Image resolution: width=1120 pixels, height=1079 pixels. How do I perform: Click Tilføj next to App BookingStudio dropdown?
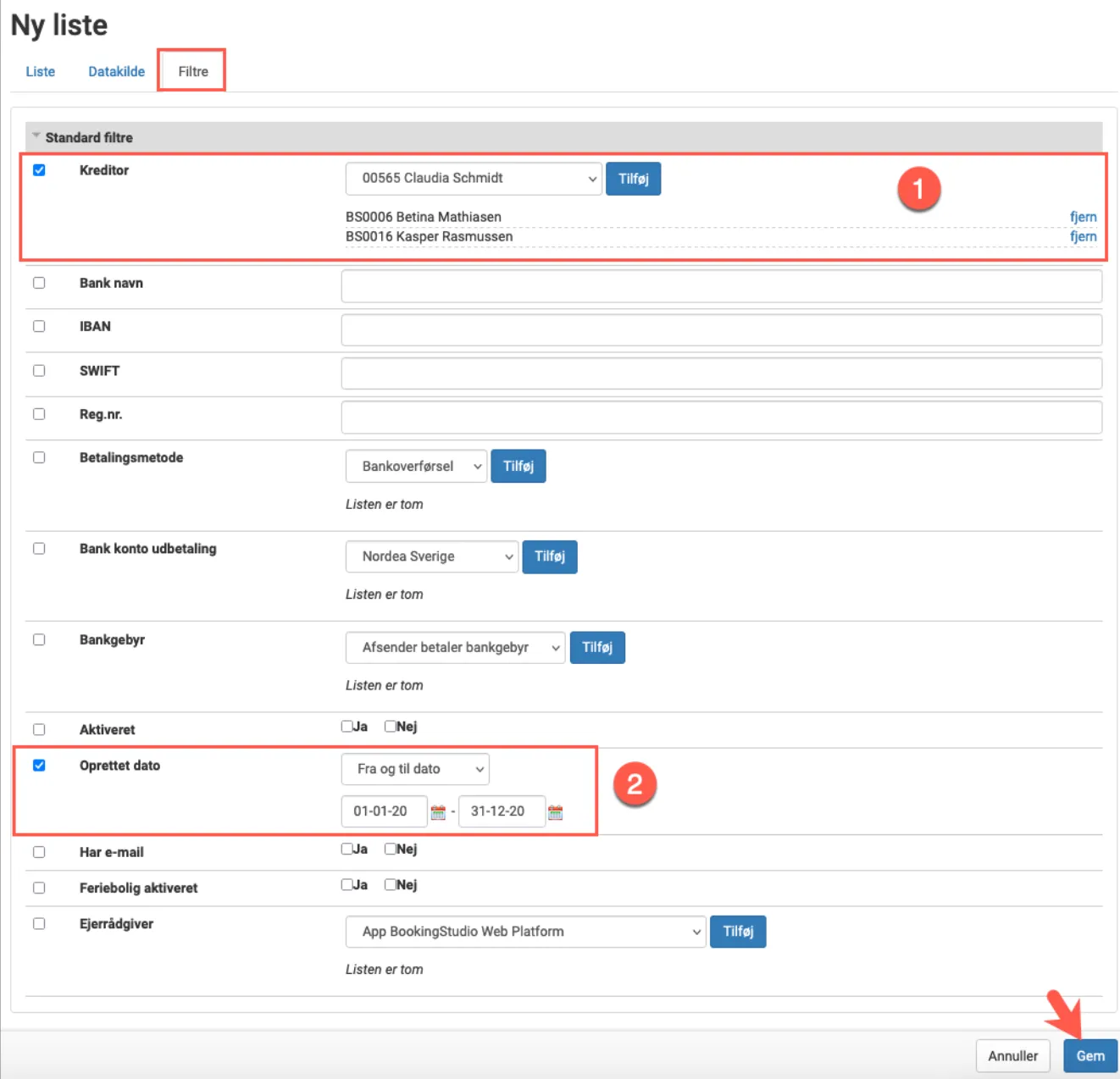[x=738, y=932]
